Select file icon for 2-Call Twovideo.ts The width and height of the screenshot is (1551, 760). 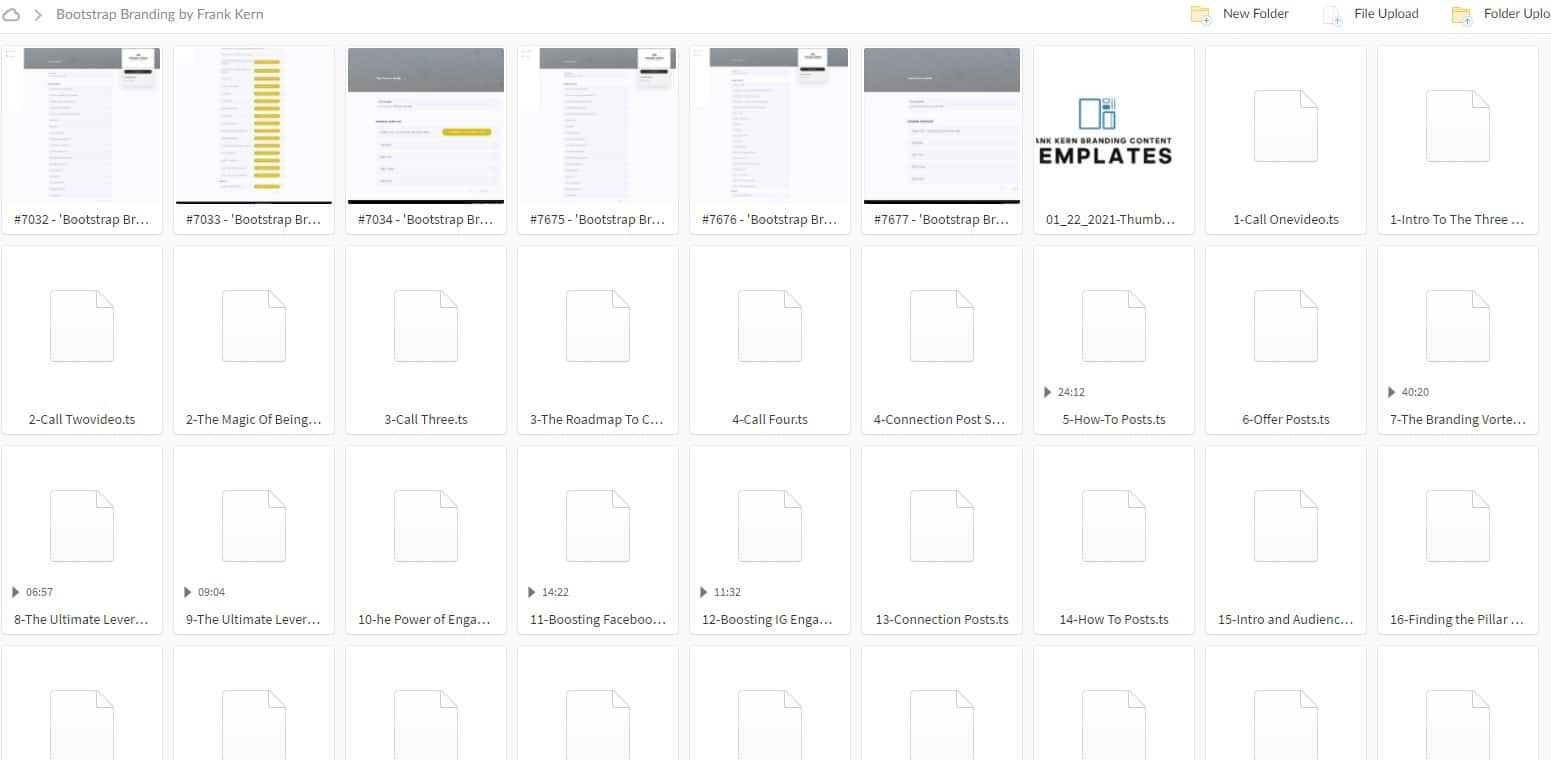coord(82,325)
